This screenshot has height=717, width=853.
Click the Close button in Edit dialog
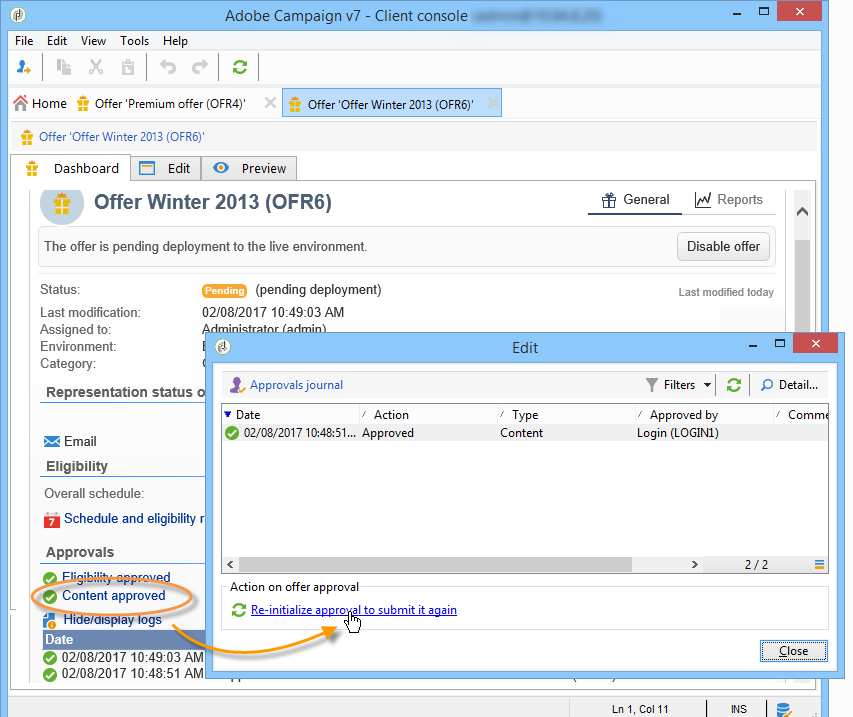pos(794,651)
